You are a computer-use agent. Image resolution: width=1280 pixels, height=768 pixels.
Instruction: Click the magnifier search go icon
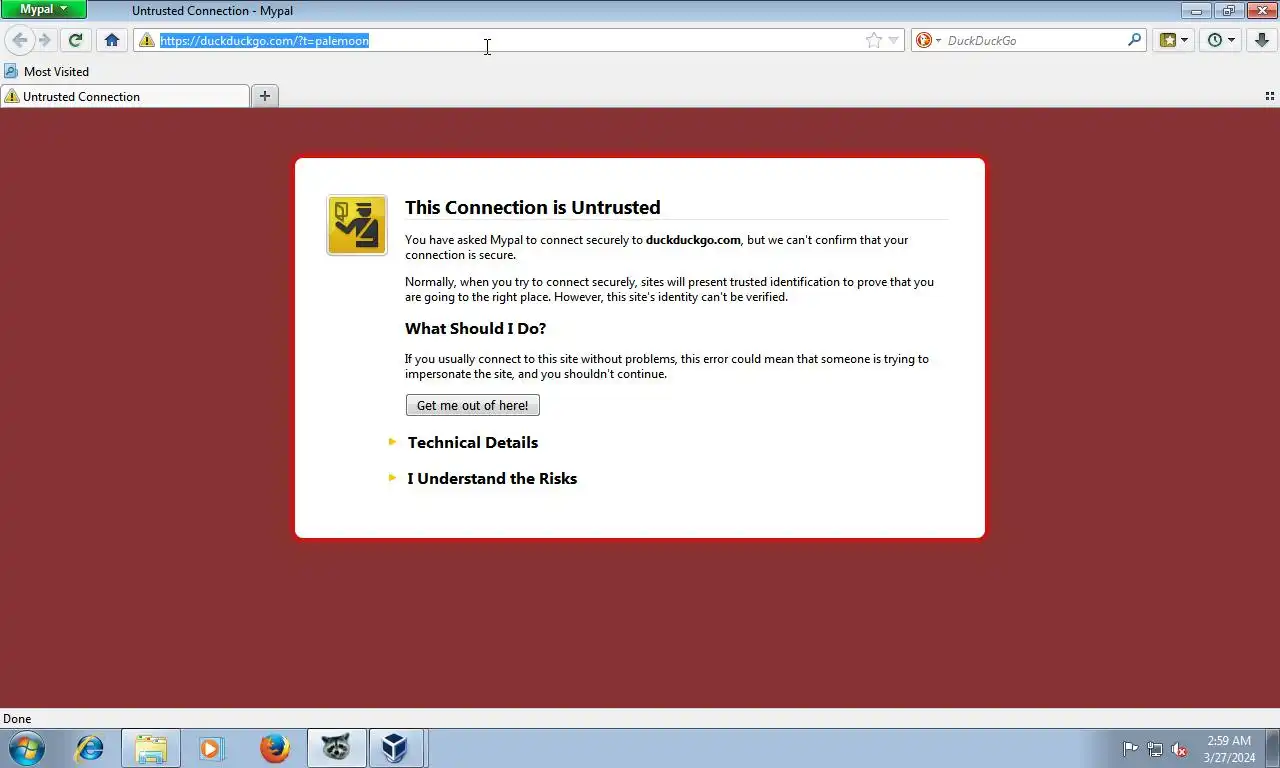click(1134, 40)
